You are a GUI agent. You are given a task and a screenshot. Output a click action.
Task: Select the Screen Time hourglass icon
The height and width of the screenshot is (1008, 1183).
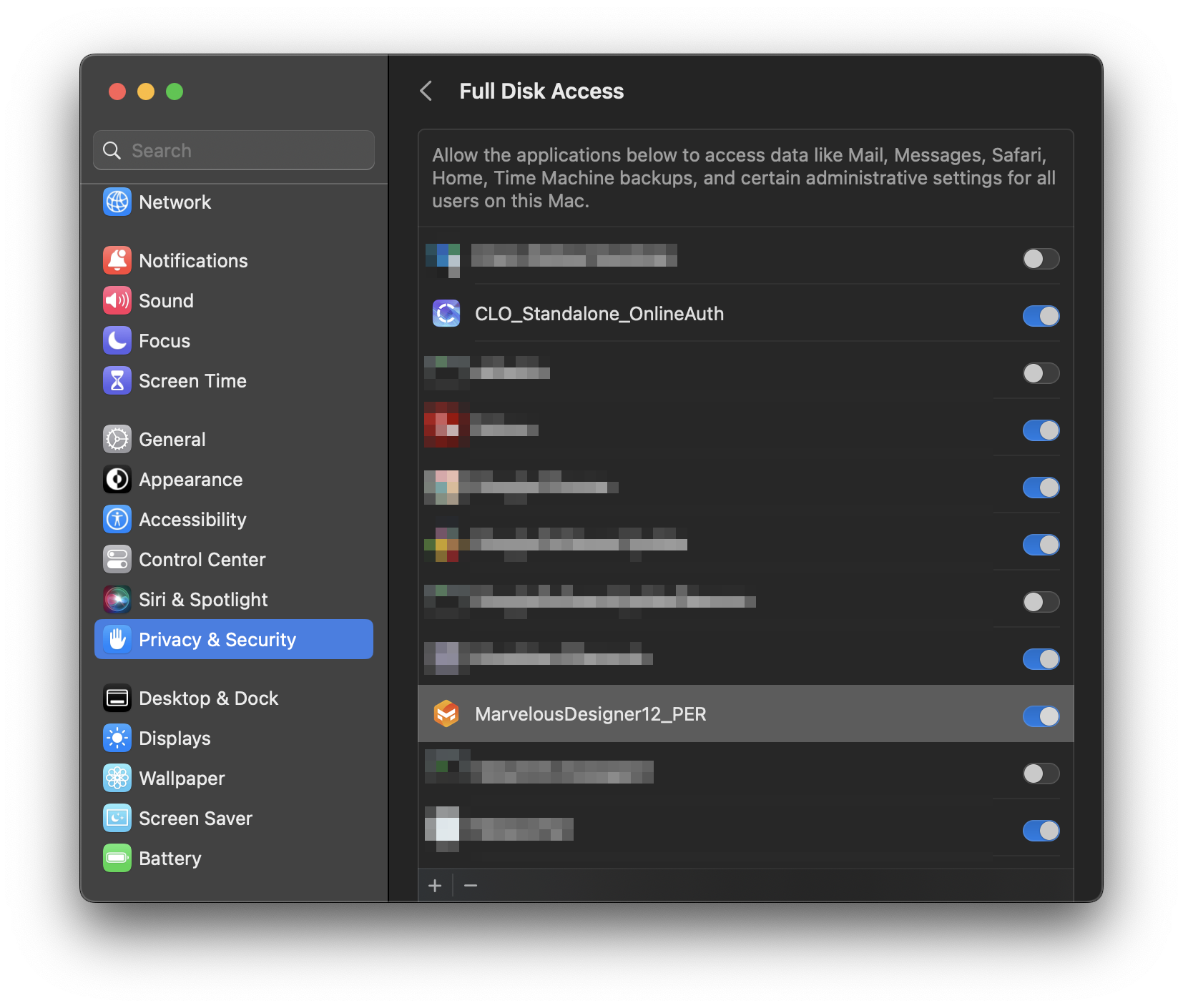pos(117,380)
